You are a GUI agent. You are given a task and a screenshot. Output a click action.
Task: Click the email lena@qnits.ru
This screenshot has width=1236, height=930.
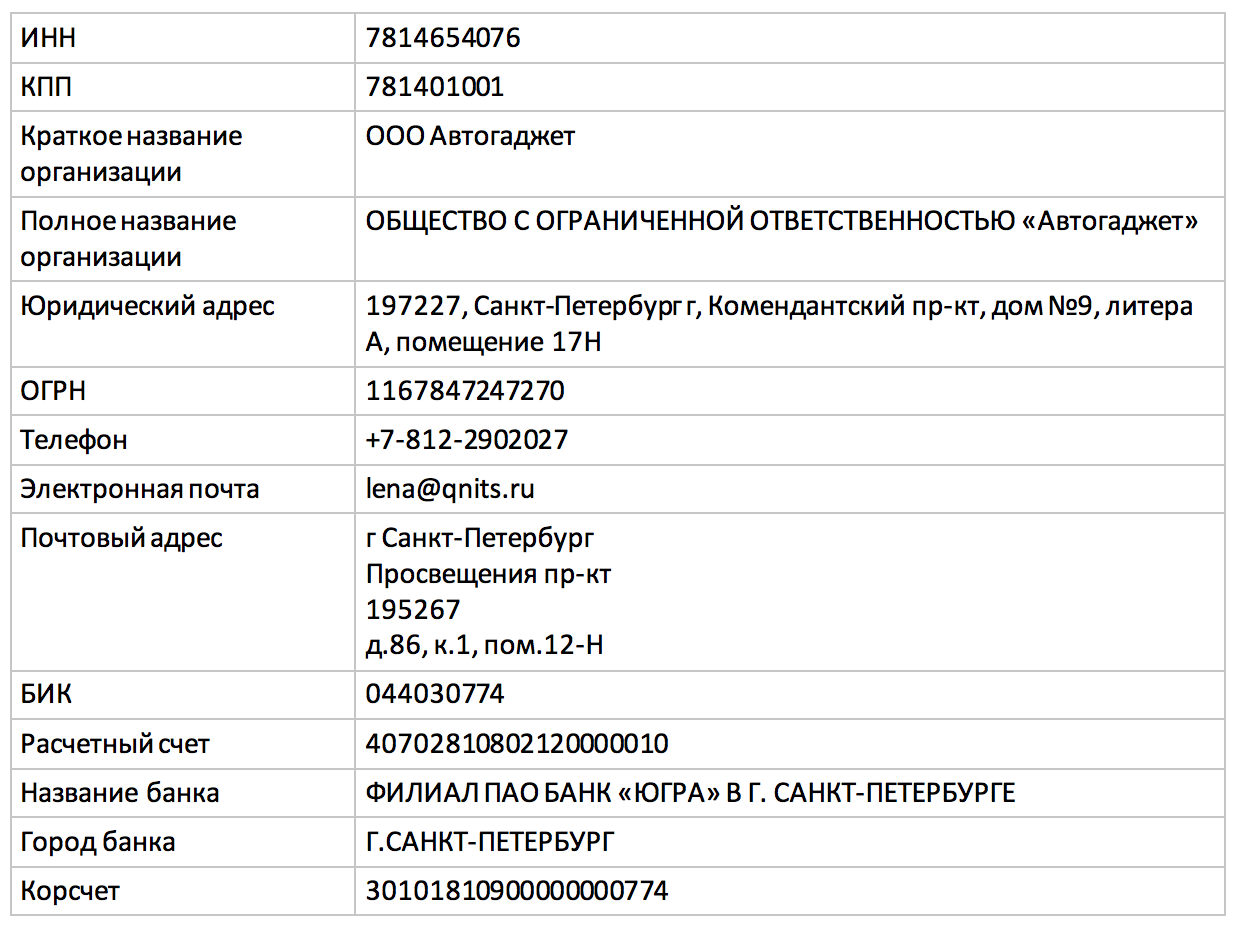450,489
